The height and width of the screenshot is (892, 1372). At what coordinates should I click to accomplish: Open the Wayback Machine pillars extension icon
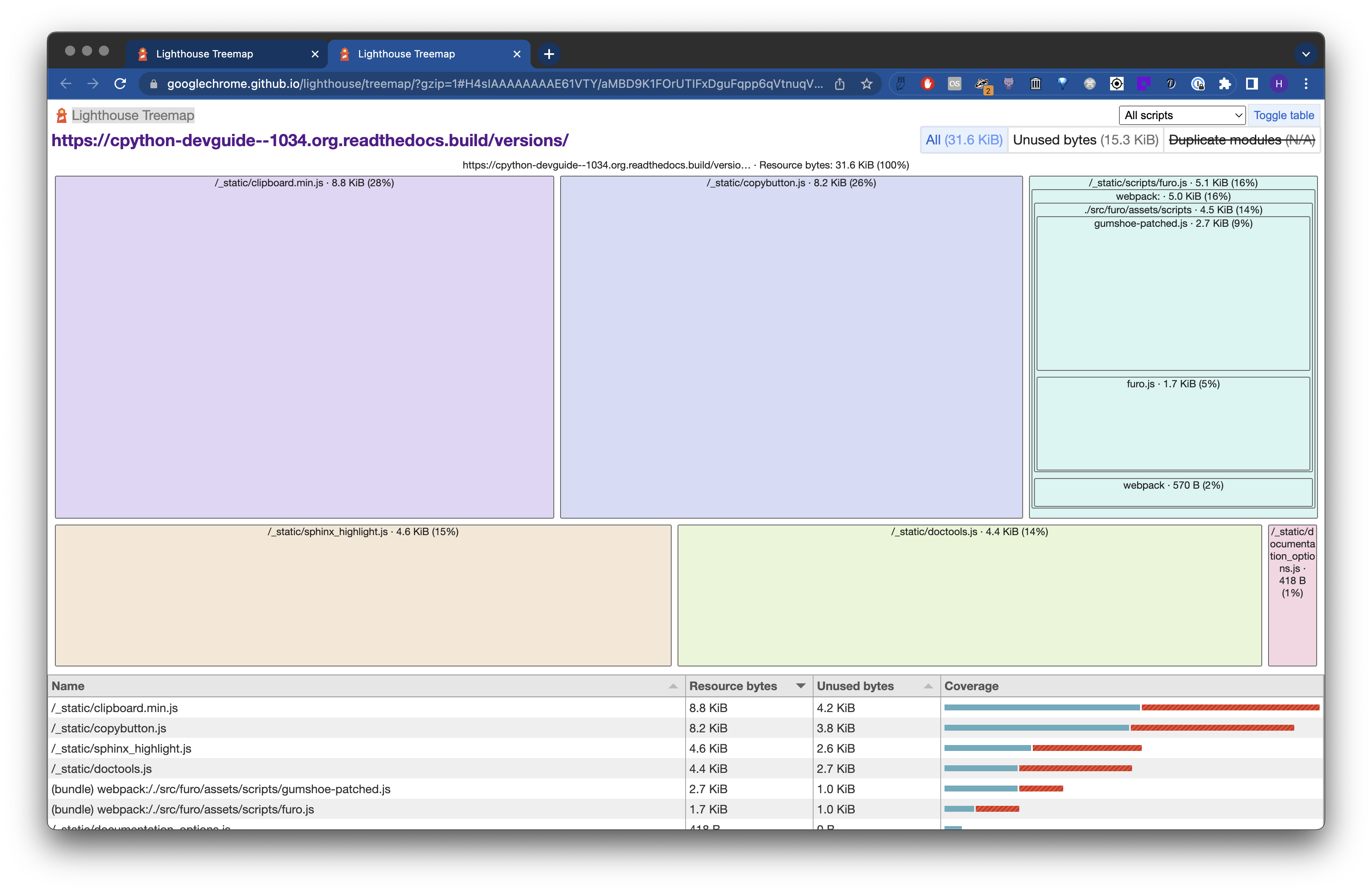1035,84
